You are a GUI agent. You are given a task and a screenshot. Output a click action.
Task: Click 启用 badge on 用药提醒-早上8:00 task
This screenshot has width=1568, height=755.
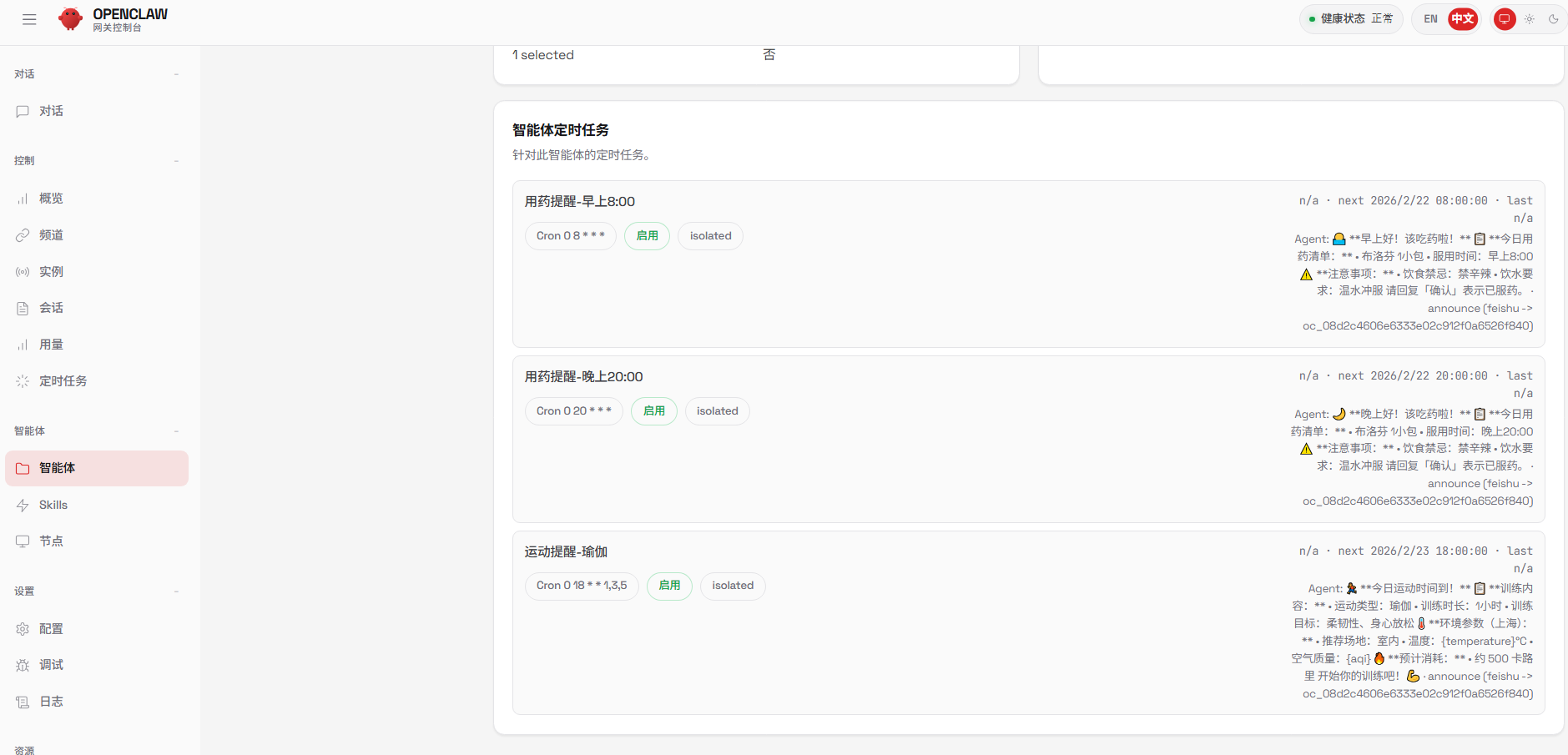[647, 236]
